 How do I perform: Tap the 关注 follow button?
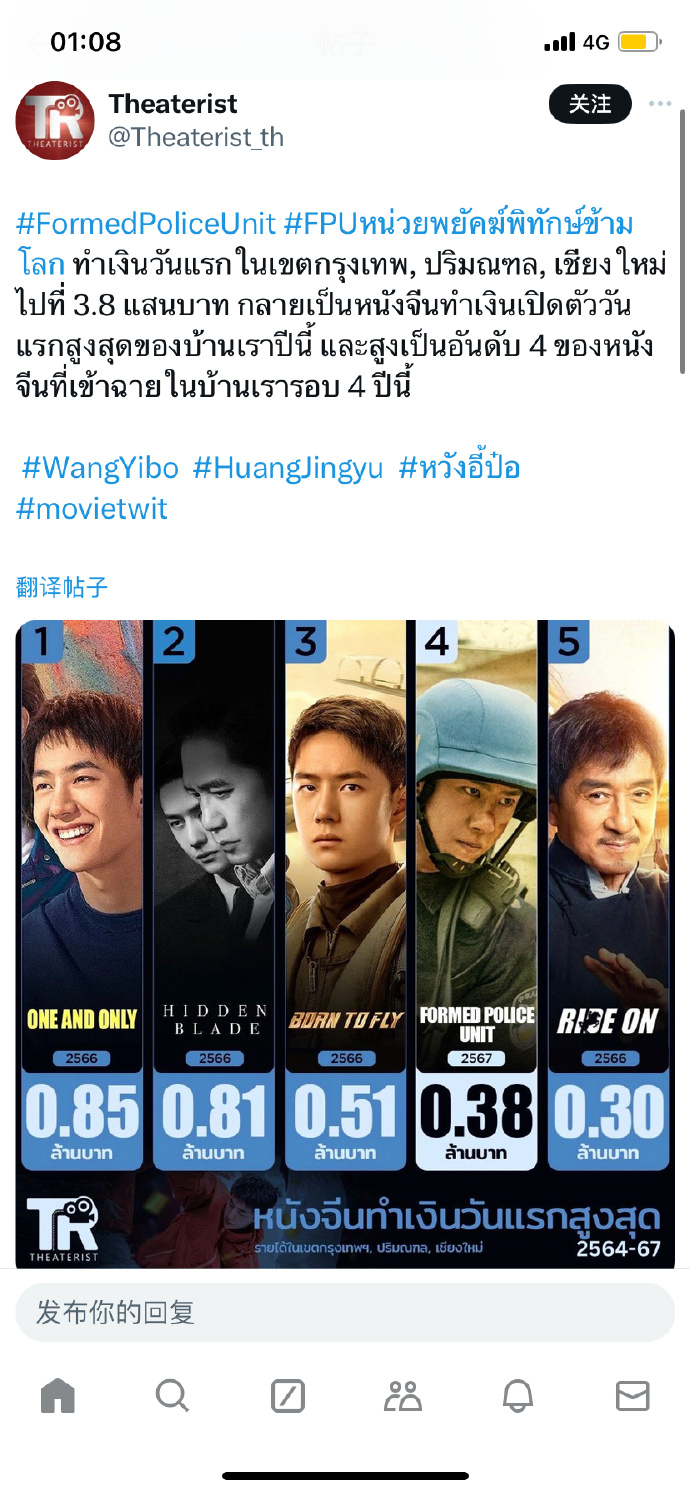point(590,104)
